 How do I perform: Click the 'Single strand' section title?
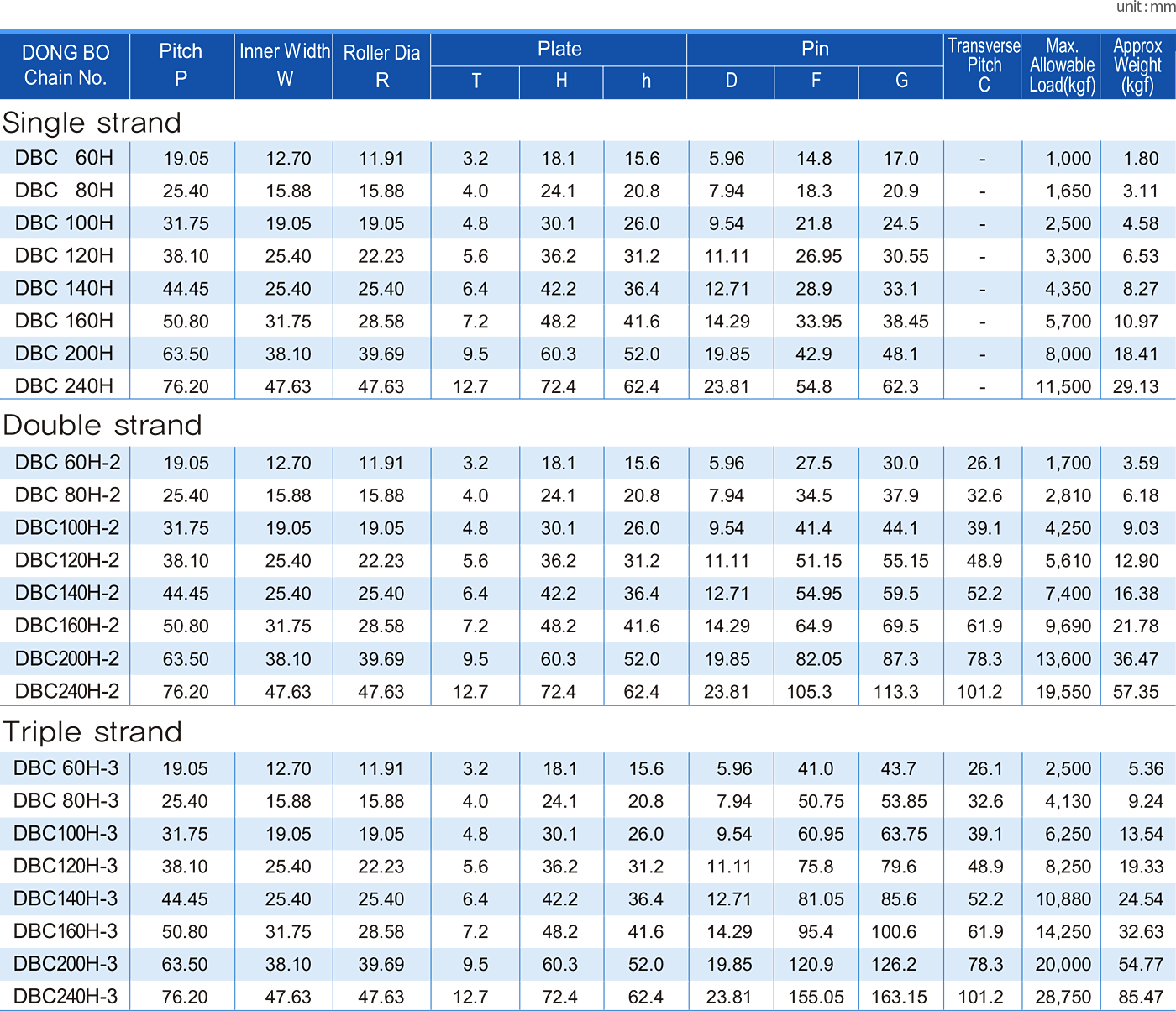[92, 123]
